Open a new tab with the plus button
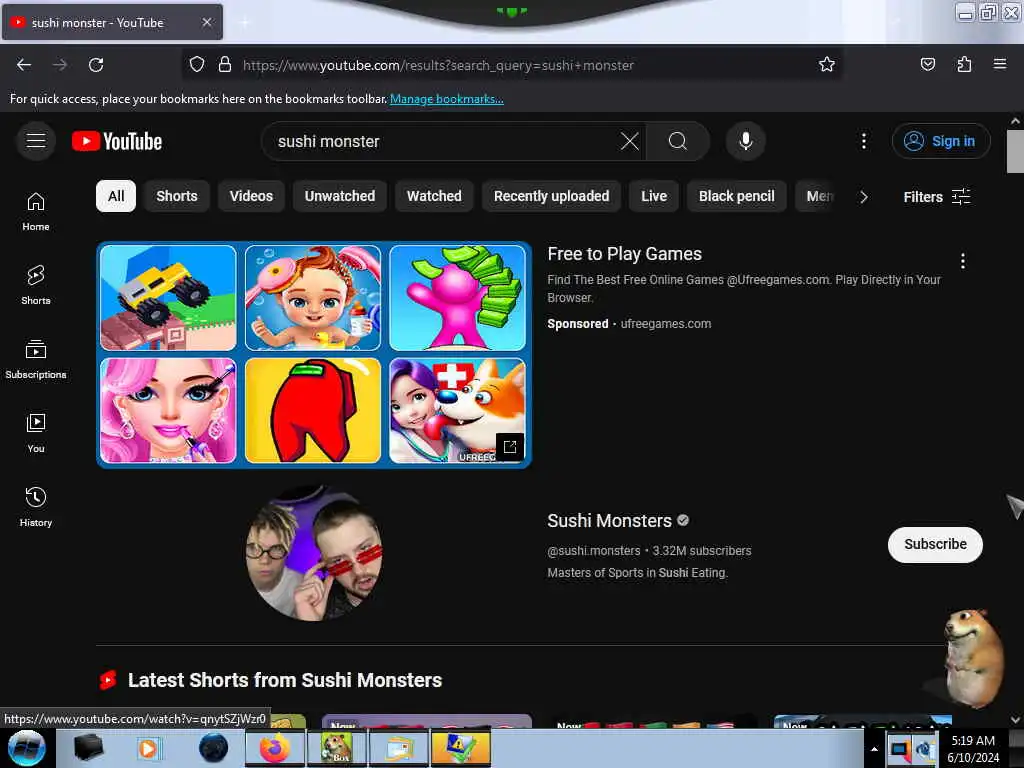The height and width of the screenshot is (768, 1024). (x=245, y=22)
